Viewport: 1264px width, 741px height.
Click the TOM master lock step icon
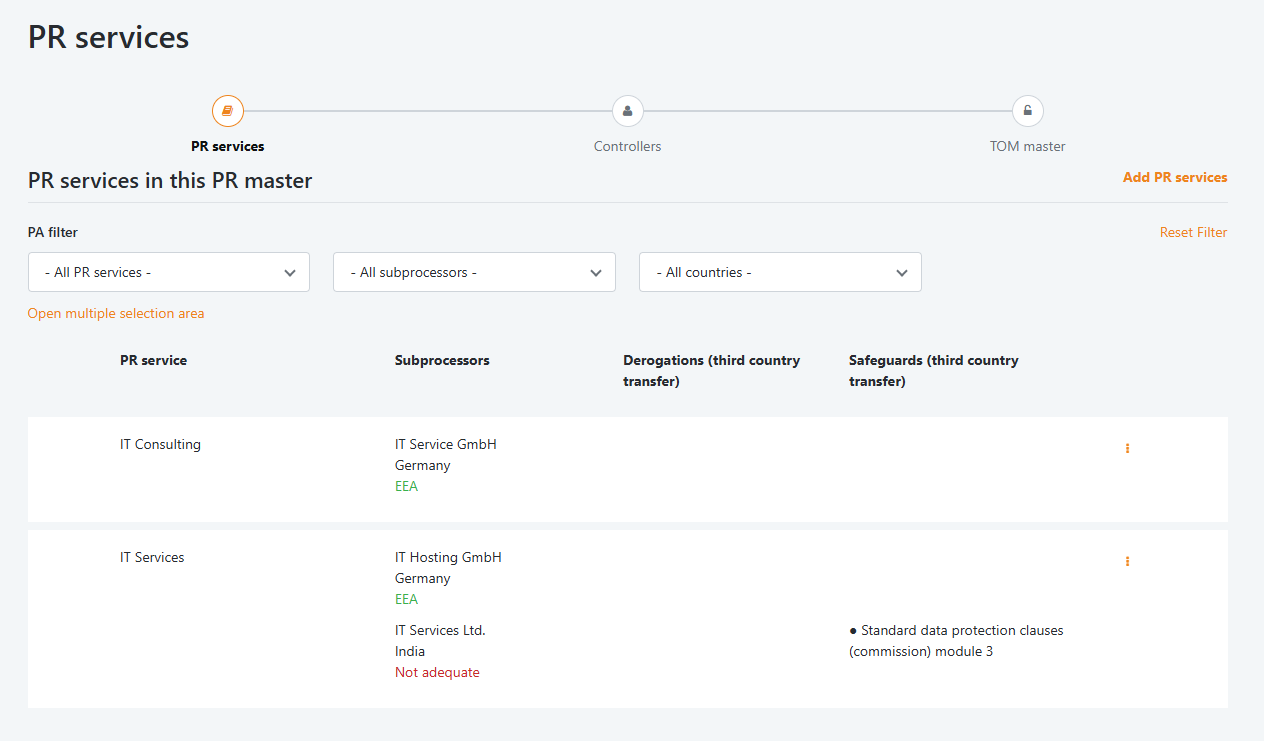[x=1027, y=111]
